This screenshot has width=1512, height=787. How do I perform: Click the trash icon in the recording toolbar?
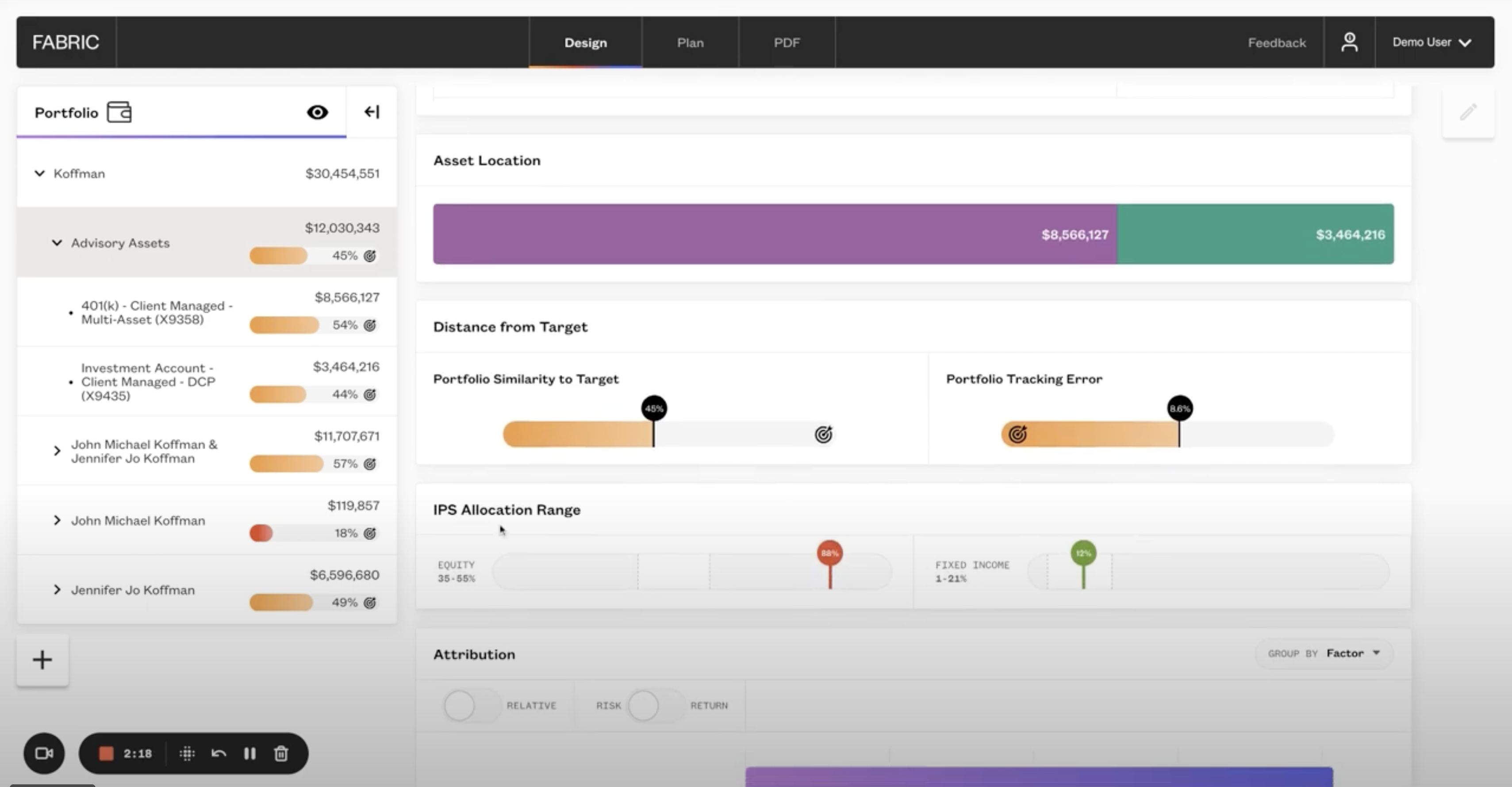(280, 753)
